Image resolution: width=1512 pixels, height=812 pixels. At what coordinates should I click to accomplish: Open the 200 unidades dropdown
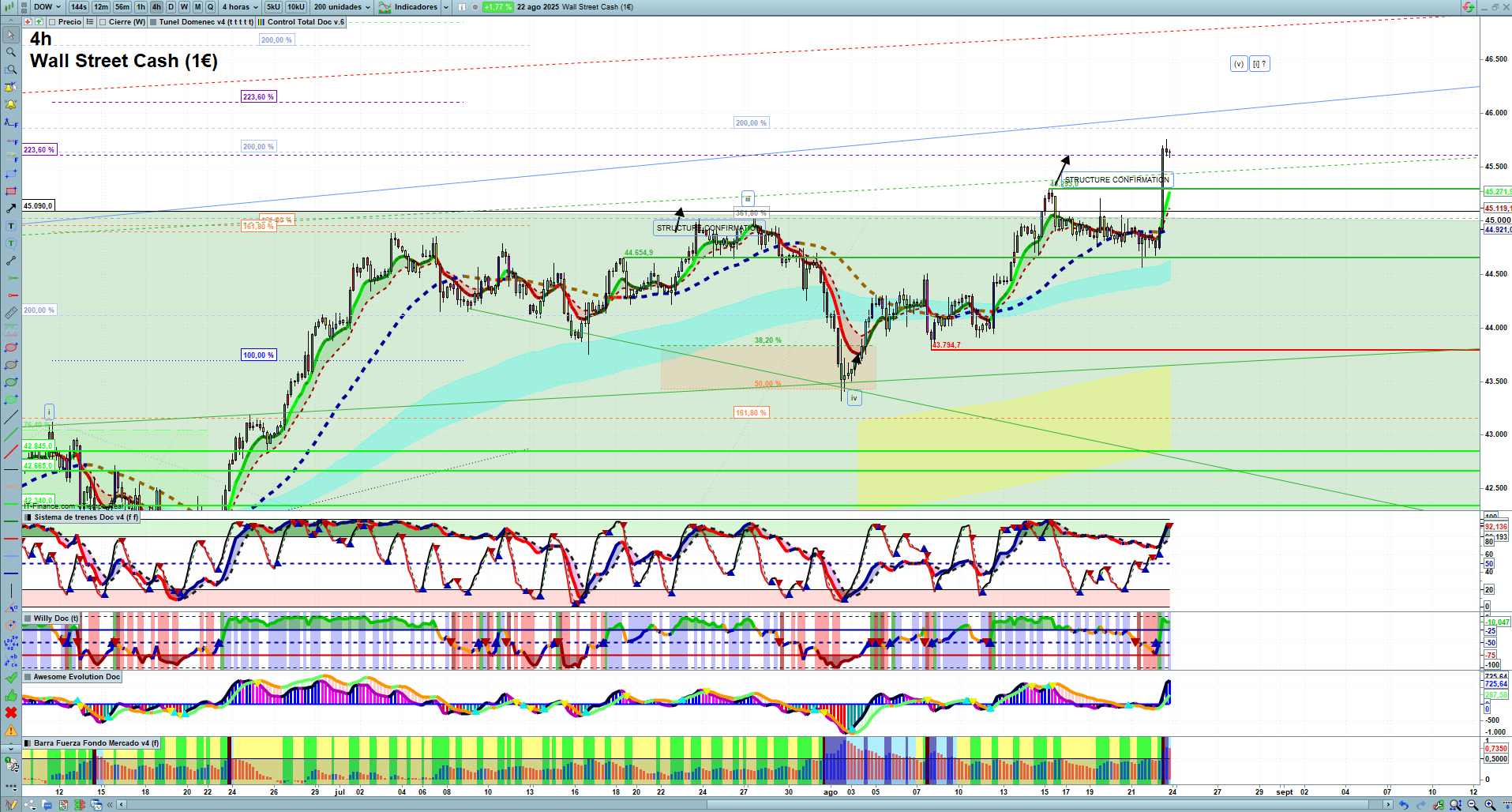tap(342, 7)
